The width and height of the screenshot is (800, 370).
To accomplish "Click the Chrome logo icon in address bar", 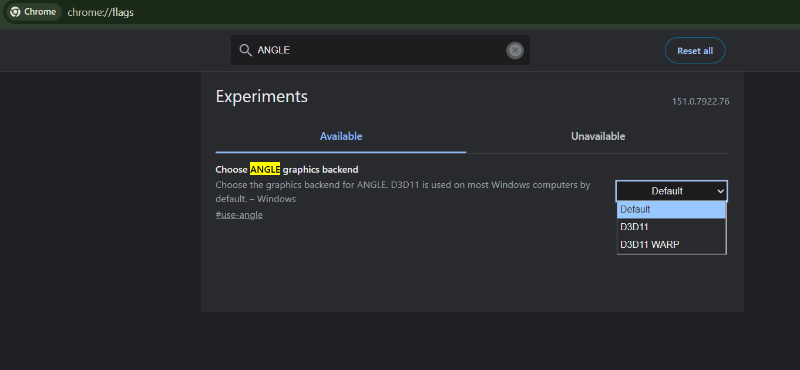I will [15, 12].
